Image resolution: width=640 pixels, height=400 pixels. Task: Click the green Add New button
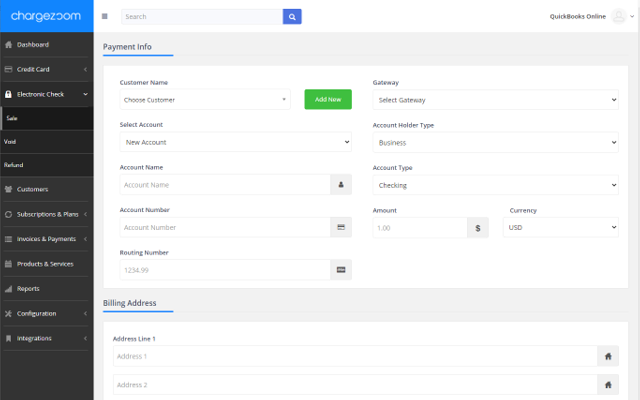pyautogui.click(x=328, y=100)
